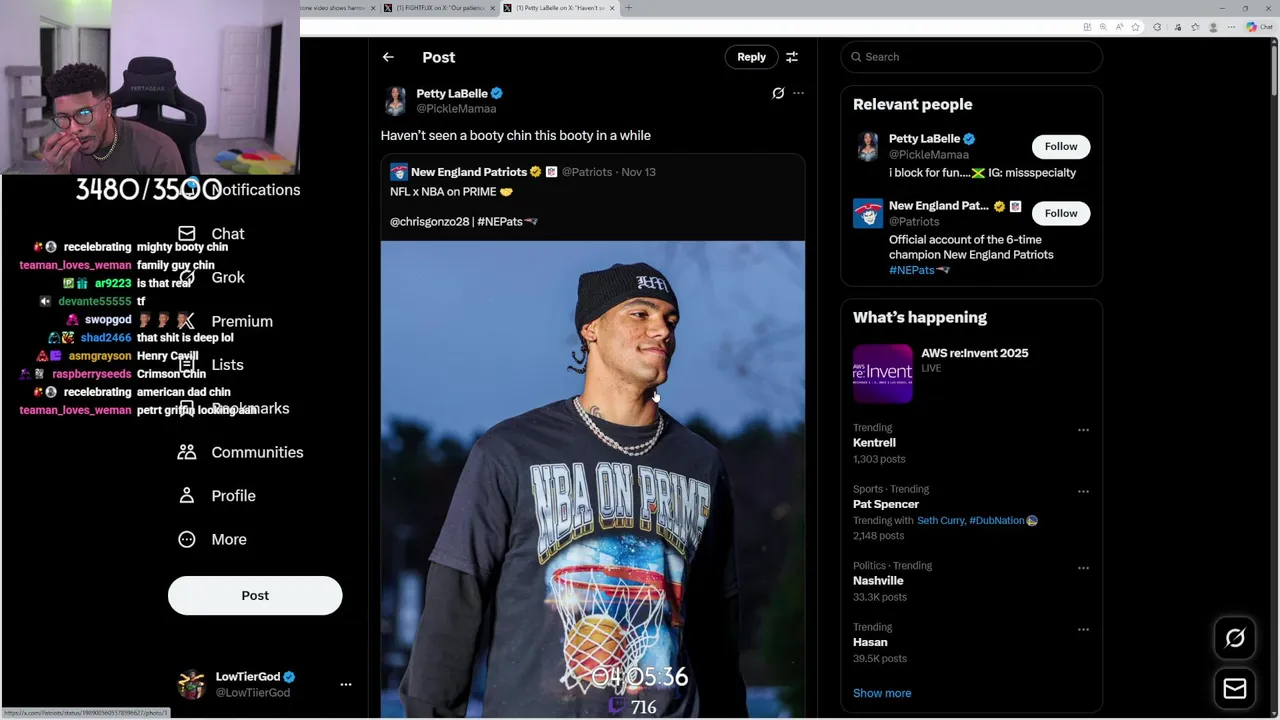1280x720 pixels.
Task: Click Show more under What's happening
Action: [x=882, y=693]
